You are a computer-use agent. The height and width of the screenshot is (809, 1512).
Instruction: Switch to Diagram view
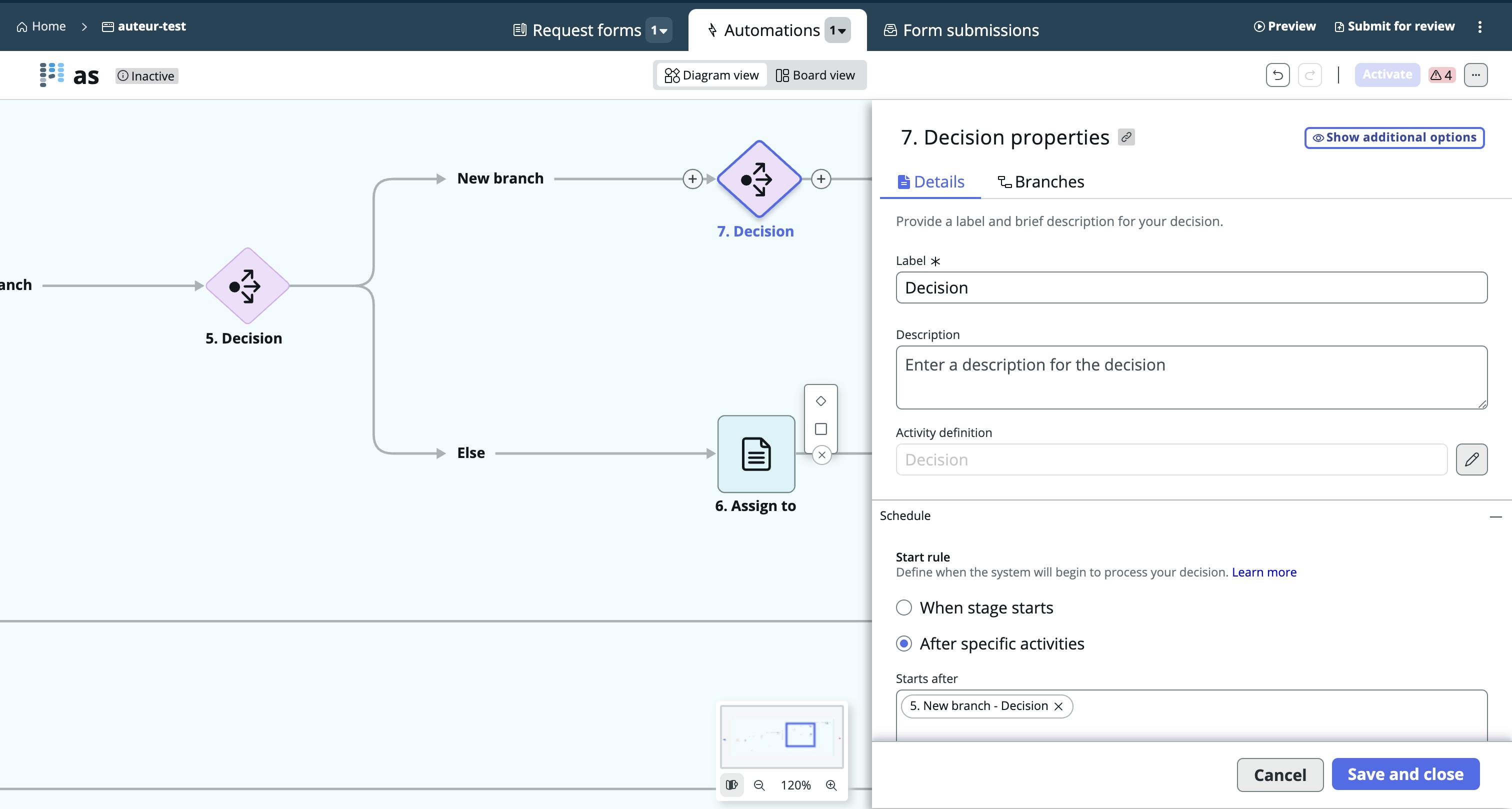click(711, 75)
